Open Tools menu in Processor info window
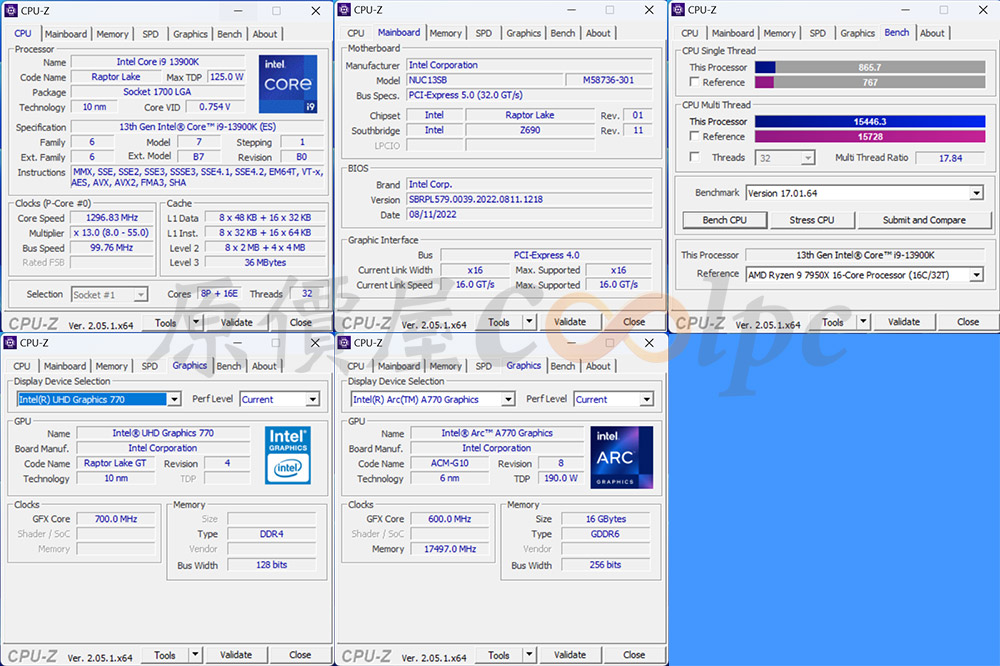Screen dimensions: 1000x666 click(165, 322)
